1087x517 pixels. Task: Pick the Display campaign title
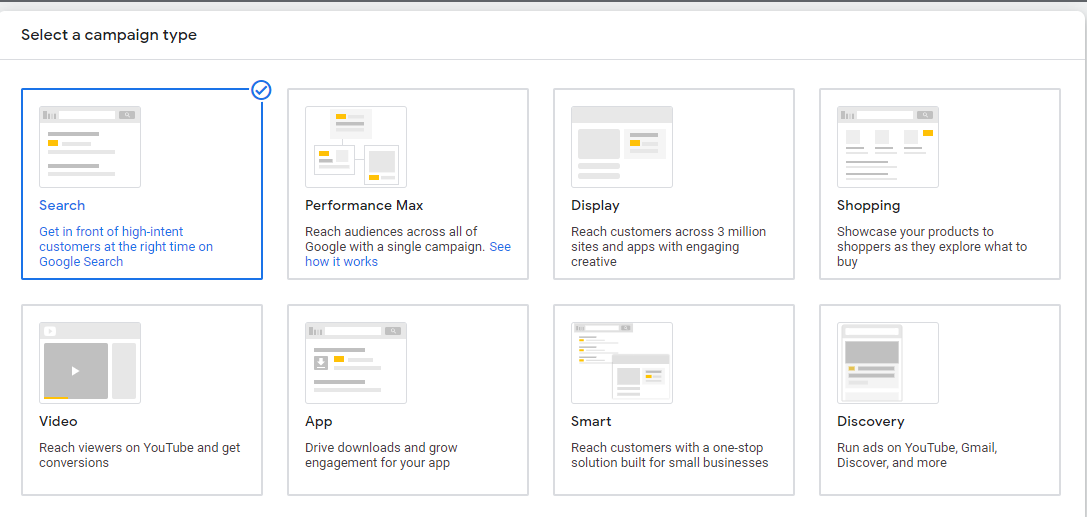(595, 206)
